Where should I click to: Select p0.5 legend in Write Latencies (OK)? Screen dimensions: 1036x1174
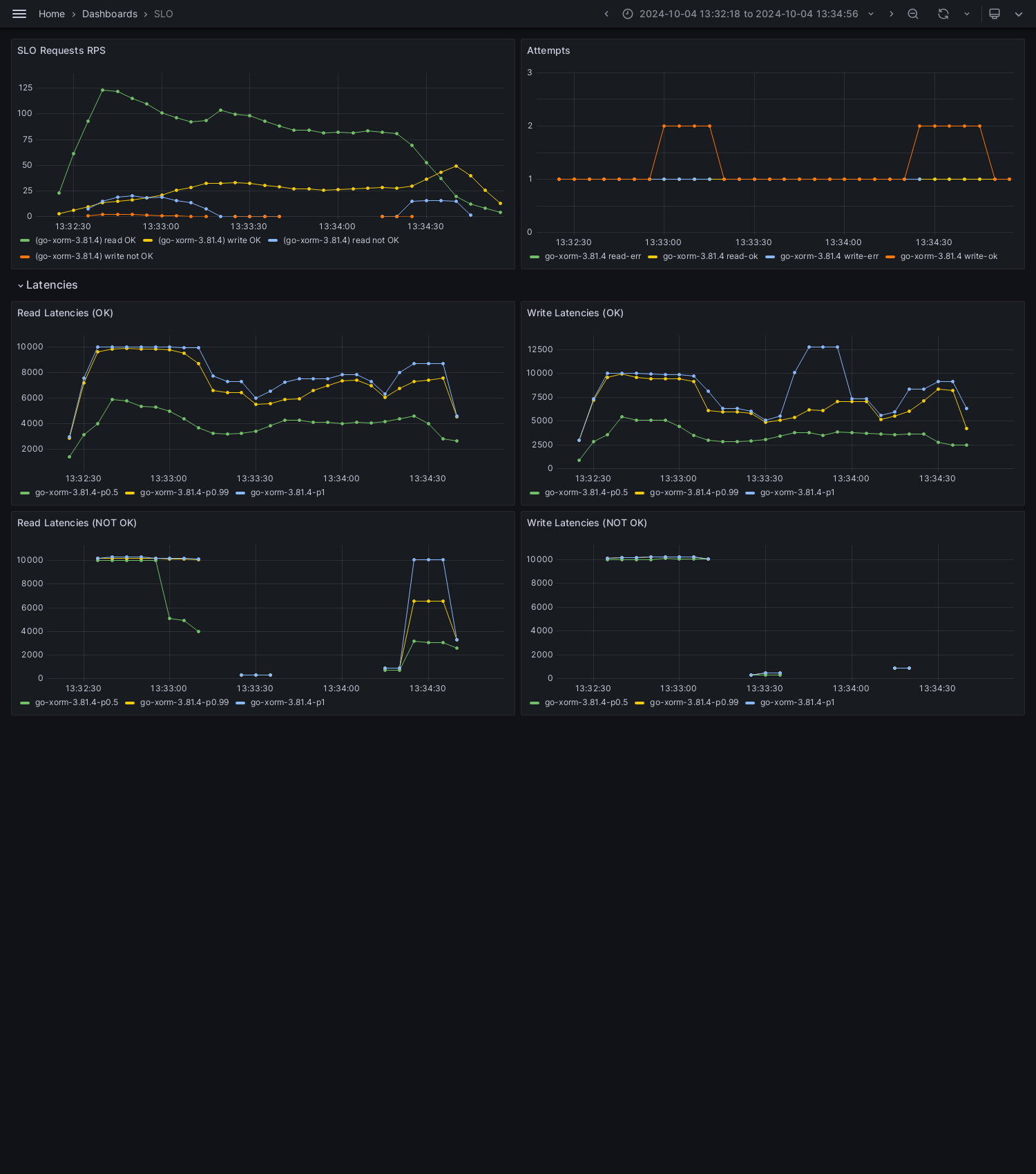pyautogui.click(x=586, y=492)
